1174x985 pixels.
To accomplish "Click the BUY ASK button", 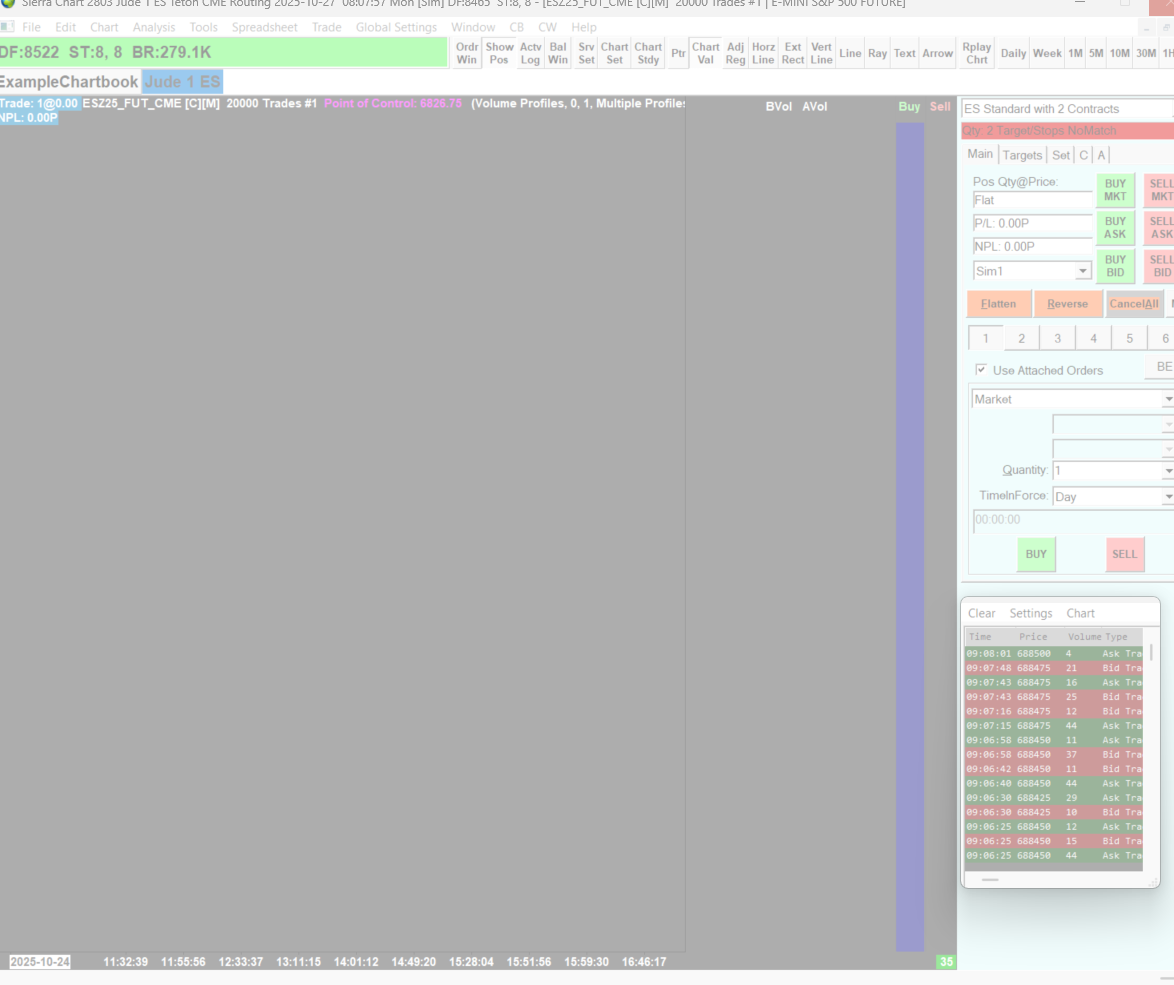I will tap(1115, 228).
